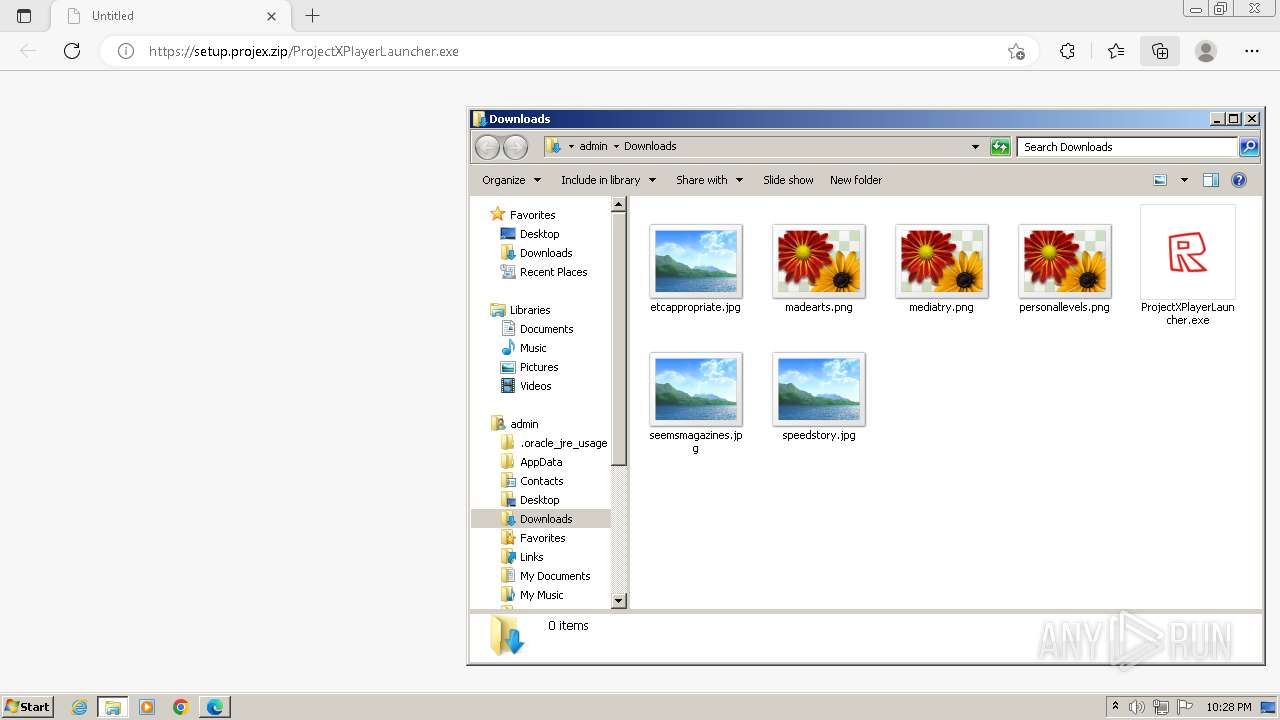Open browser Settings and more menu

pyautogui.click(x=1252, y=51)
